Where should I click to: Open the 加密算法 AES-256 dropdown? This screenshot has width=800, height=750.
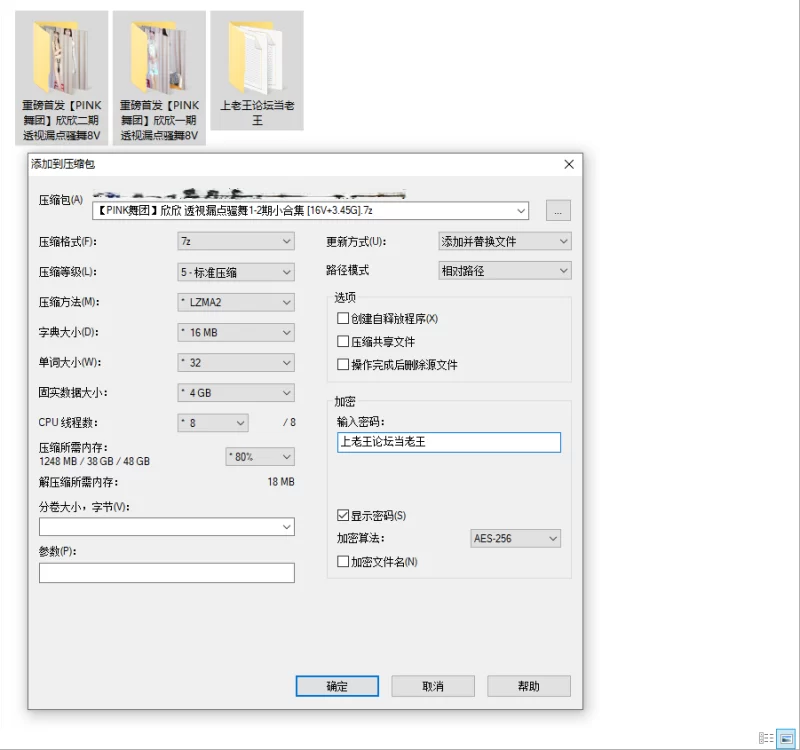pos(515,538)
